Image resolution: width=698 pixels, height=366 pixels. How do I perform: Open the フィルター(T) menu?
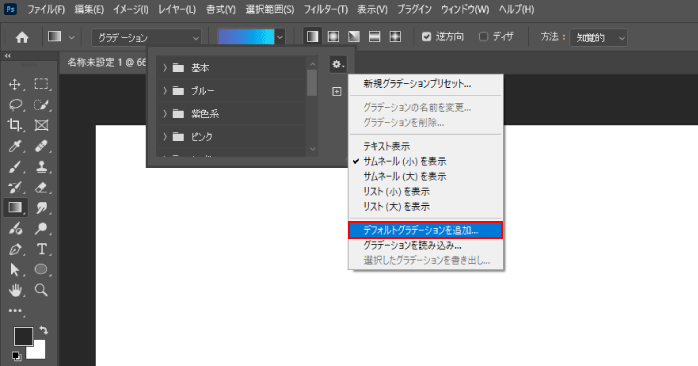point(326,9)
